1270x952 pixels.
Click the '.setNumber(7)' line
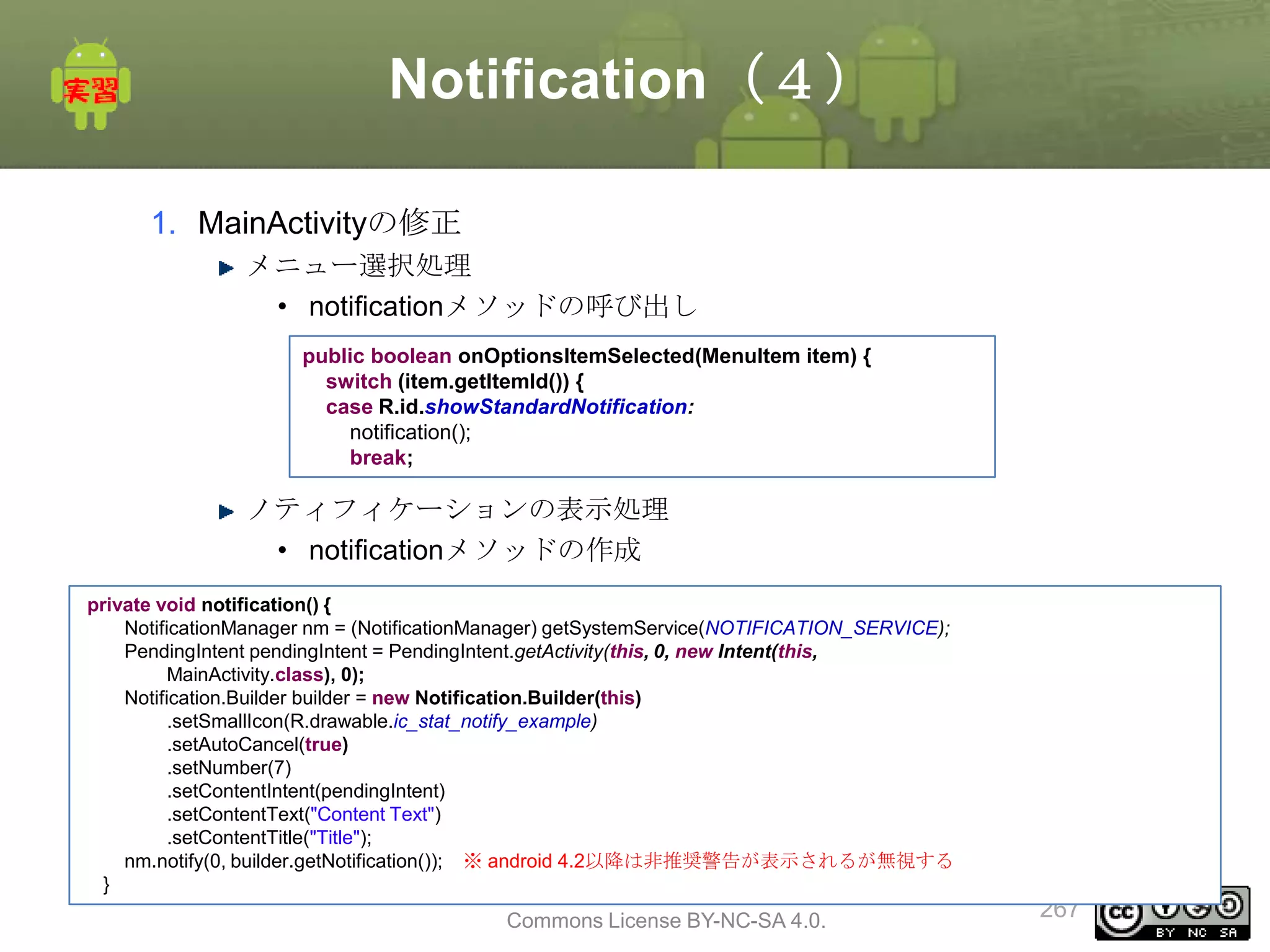[x=229, y=769]
